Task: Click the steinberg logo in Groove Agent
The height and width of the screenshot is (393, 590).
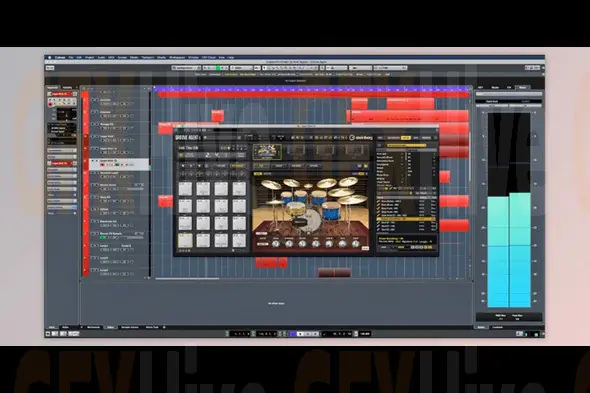Action: (x=360, y=137)
